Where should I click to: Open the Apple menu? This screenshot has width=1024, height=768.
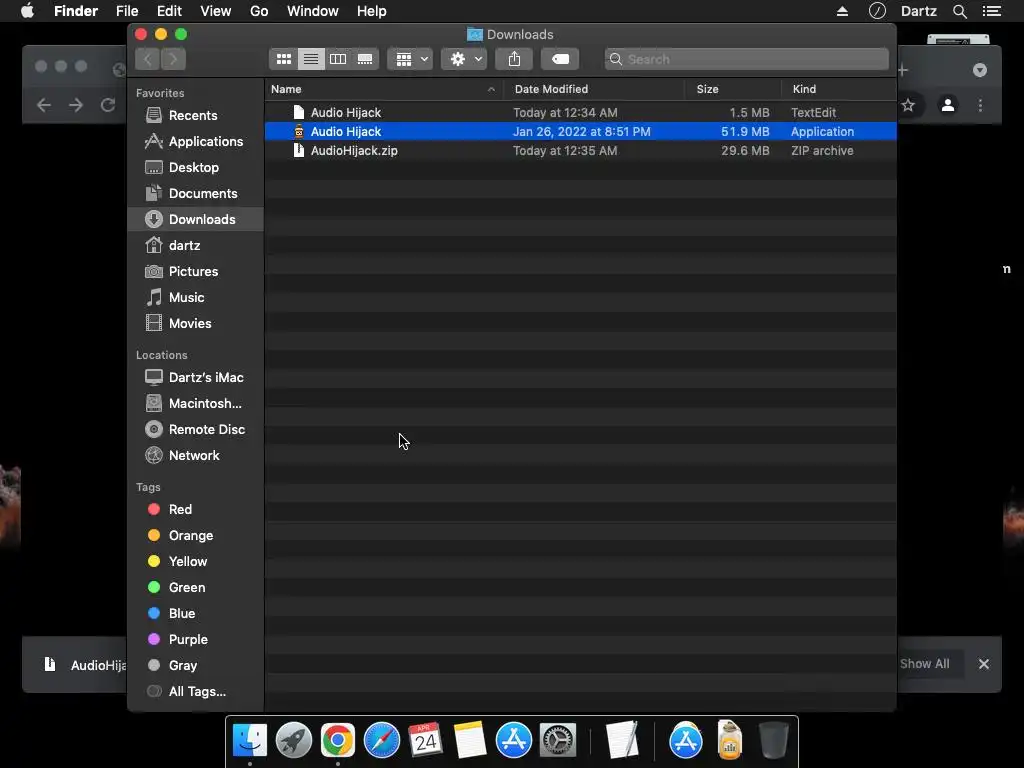click(27, 11)
